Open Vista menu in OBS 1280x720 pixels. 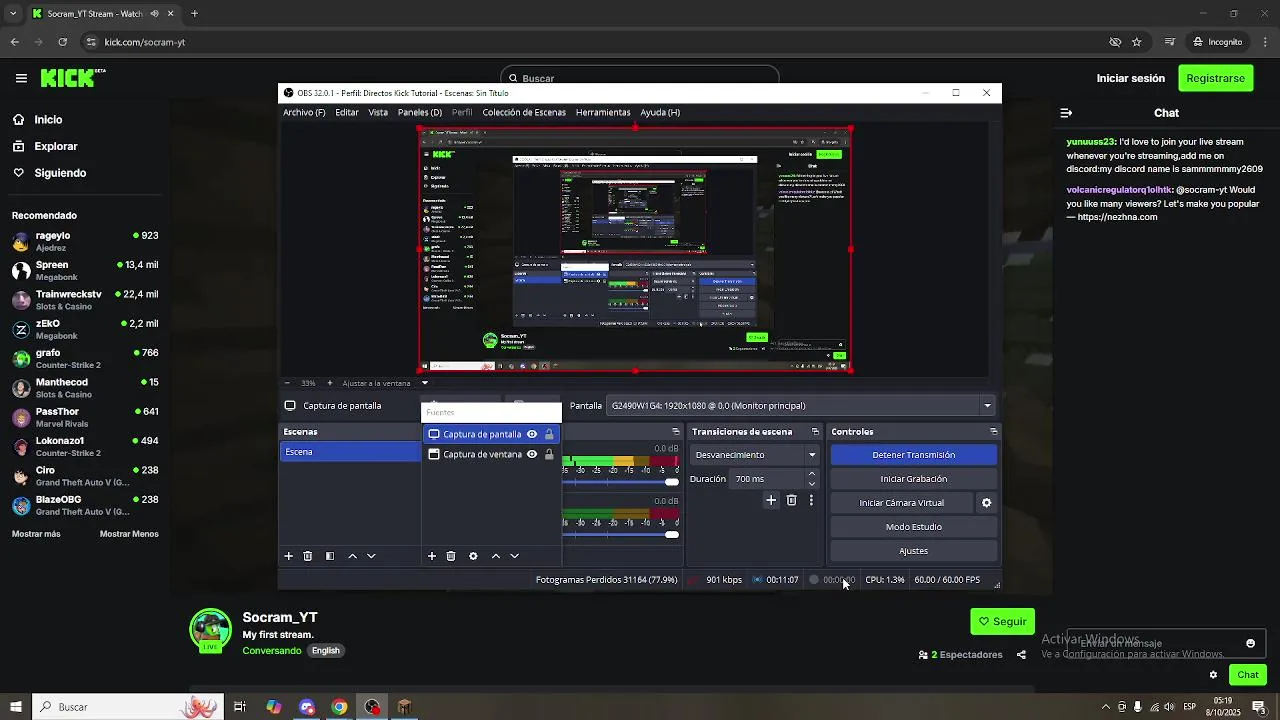point(378,113)
